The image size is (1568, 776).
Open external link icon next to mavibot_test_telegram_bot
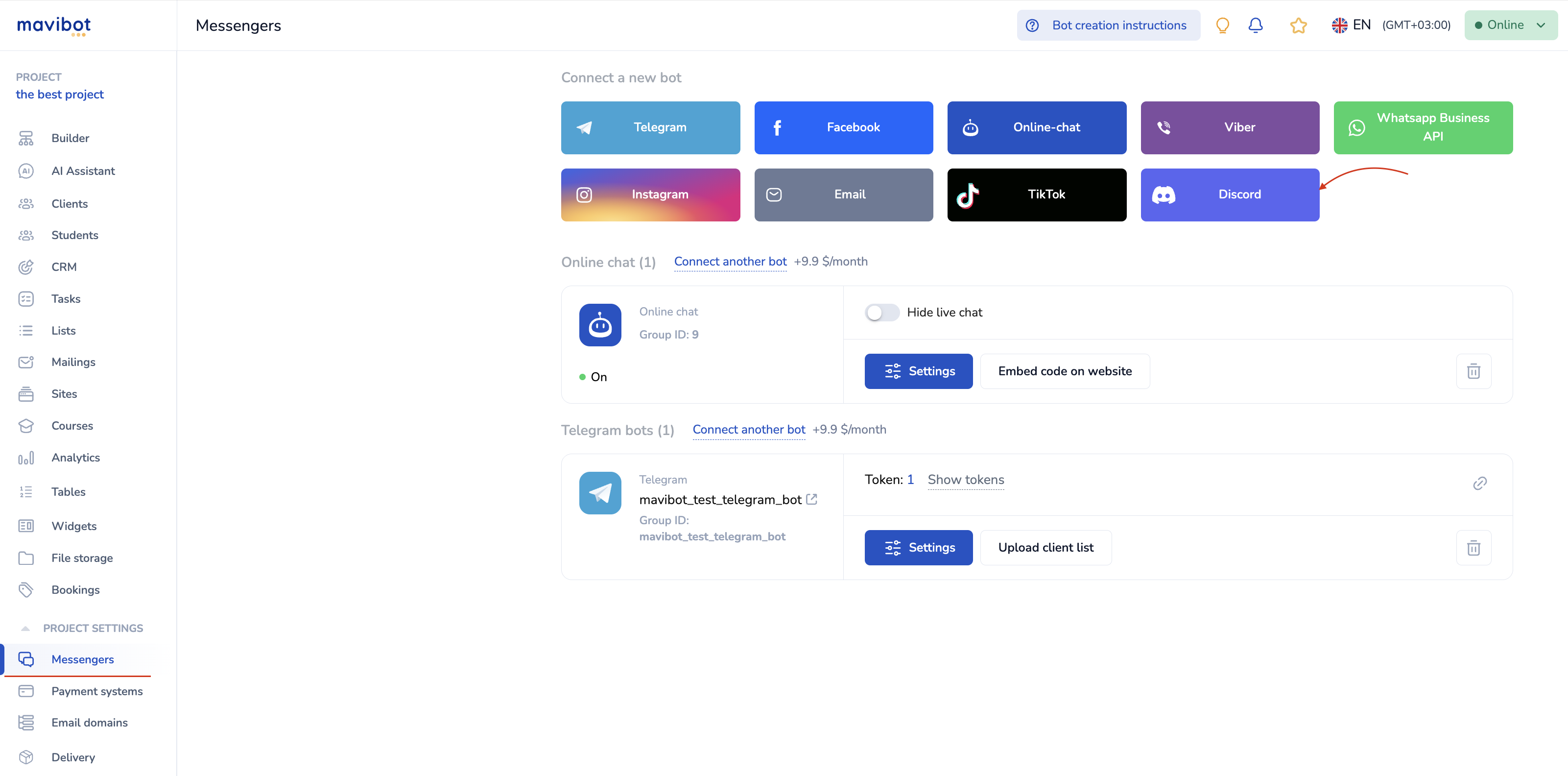pyautogui.click(x=811, y=499)
